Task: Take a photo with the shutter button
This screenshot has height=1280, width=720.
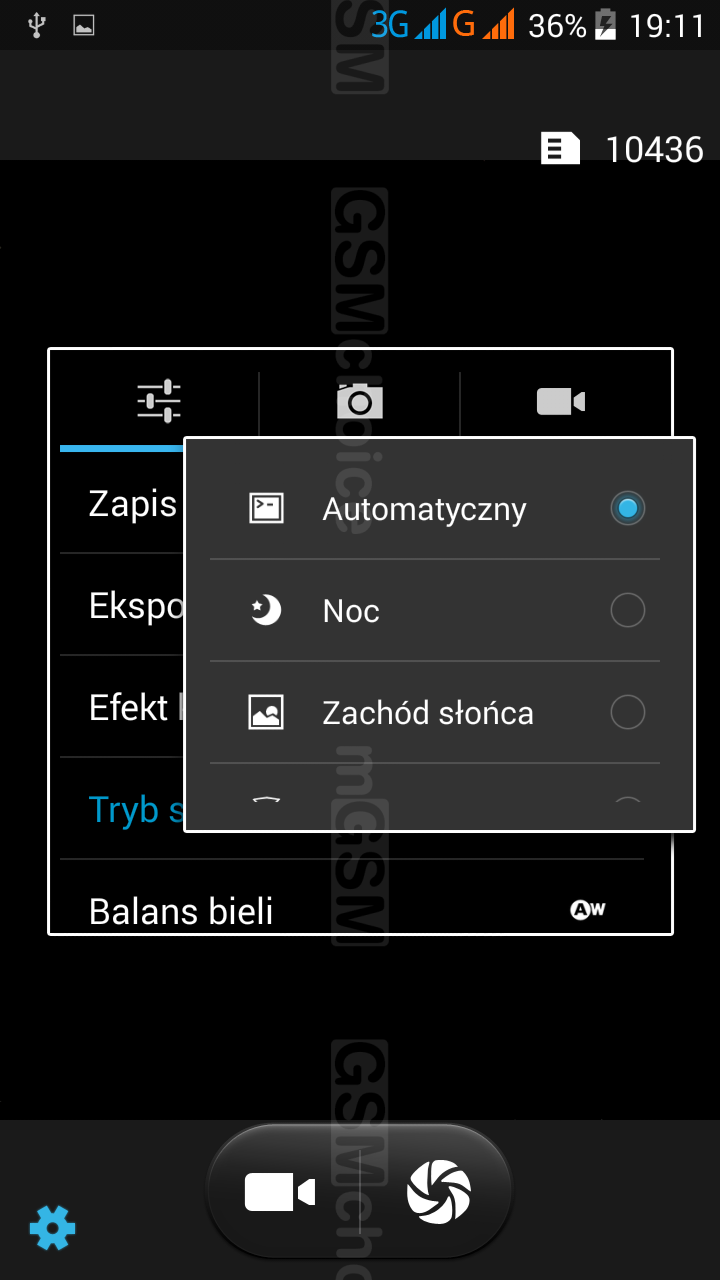Action: (439, 1192)
